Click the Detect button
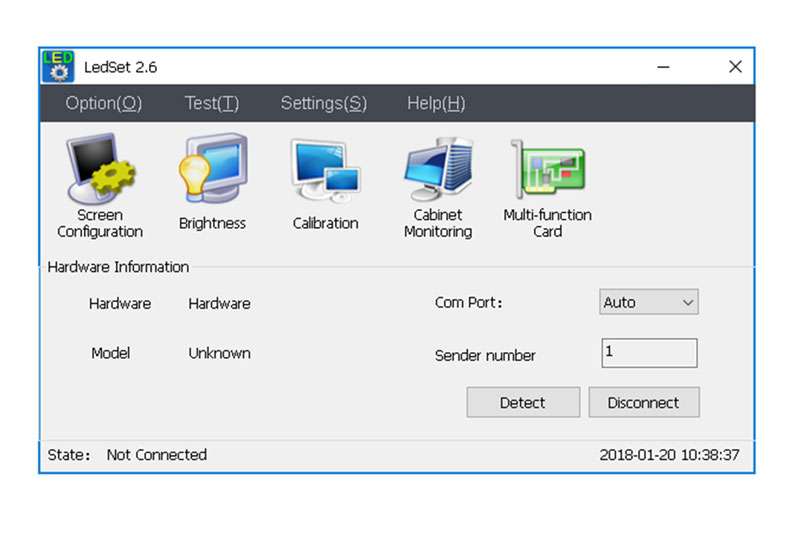 click(x=523, y=402)
